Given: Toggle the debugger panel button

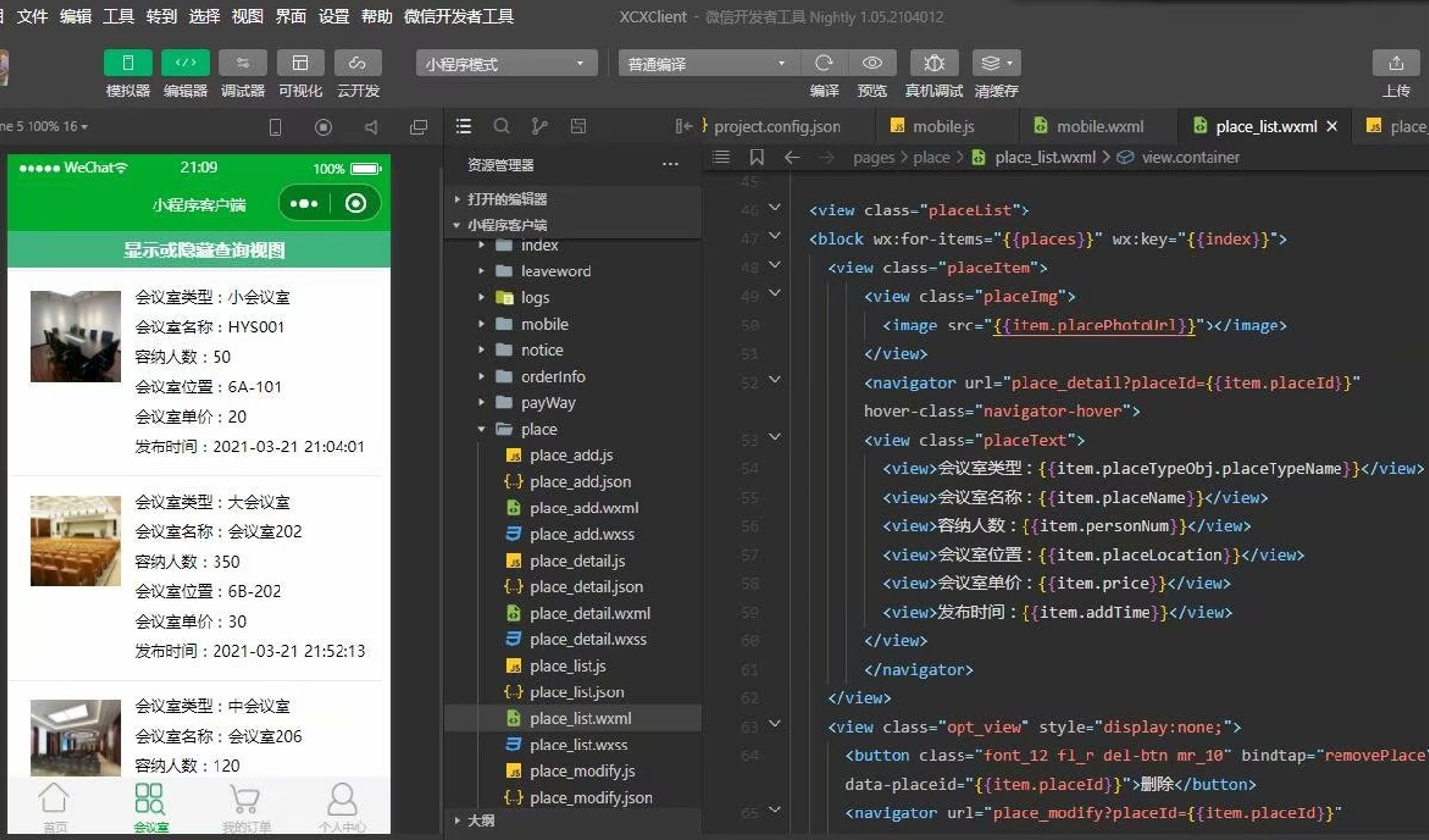Looking at the screenshot, I should pos(242,63).
